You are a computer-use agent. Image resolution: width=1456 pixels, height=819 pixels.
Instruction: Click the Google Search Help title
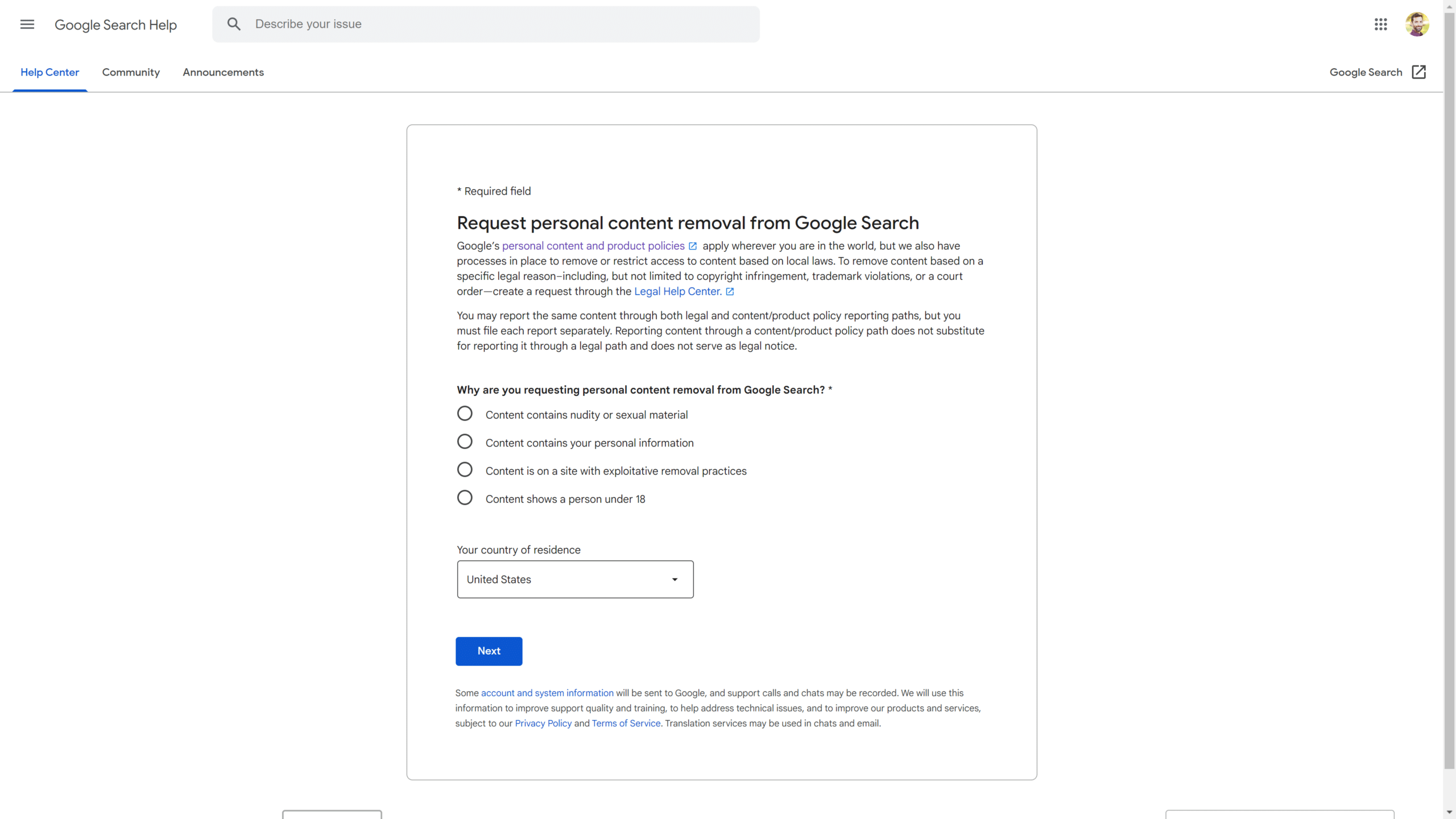click(x=116, y=25)
